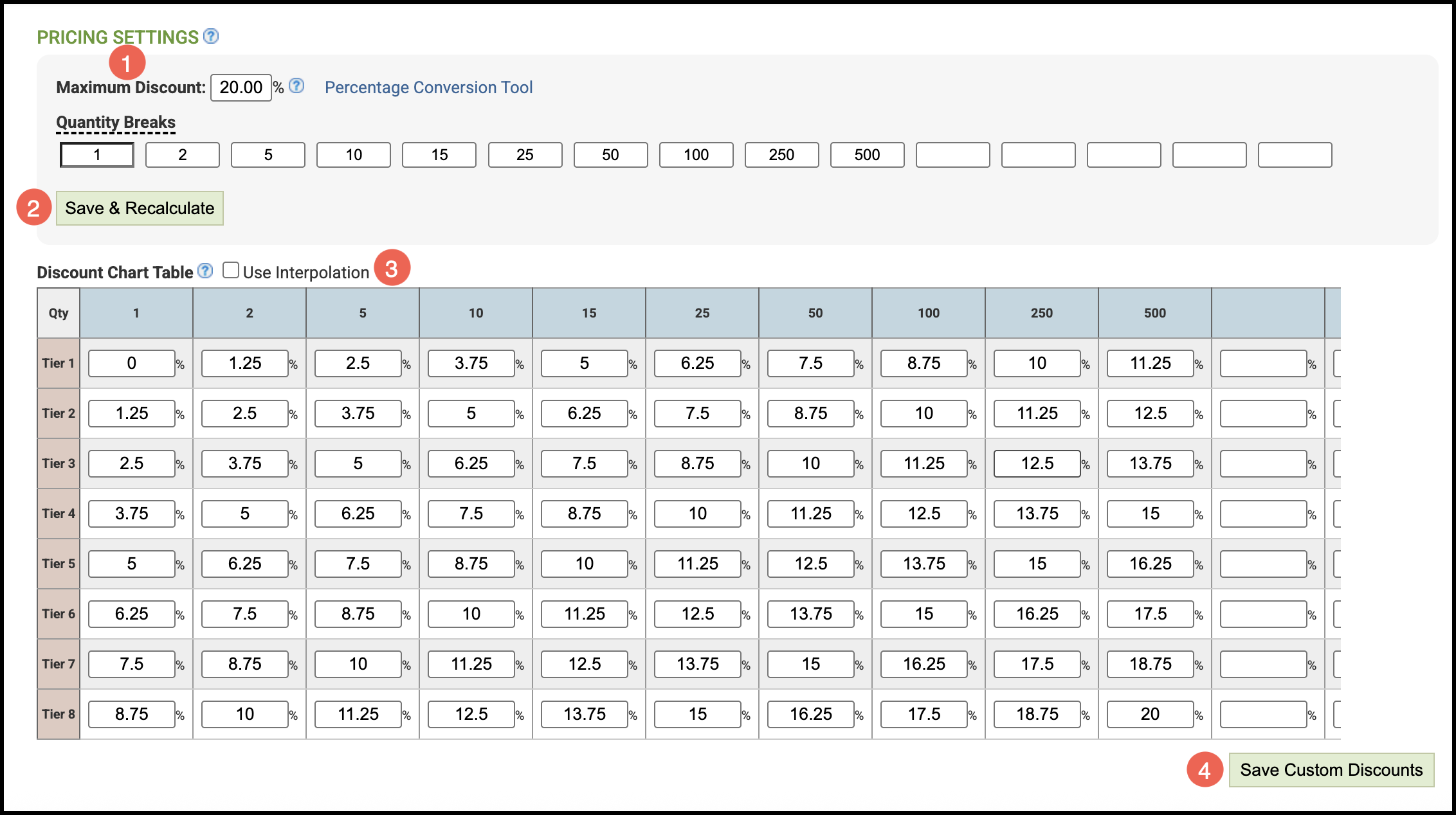Image resolution: width=1456 pixels, height=815 pixels.
Task: Edit Tier 1 discount for quantity 1
Action: (x=132, y=363)
